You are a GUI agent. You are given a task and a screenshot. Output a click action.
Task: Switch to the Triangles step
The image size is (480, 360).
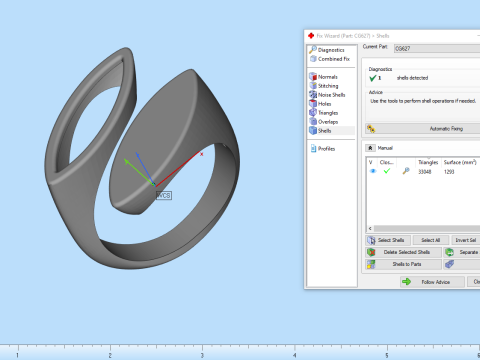pos(324,113)
